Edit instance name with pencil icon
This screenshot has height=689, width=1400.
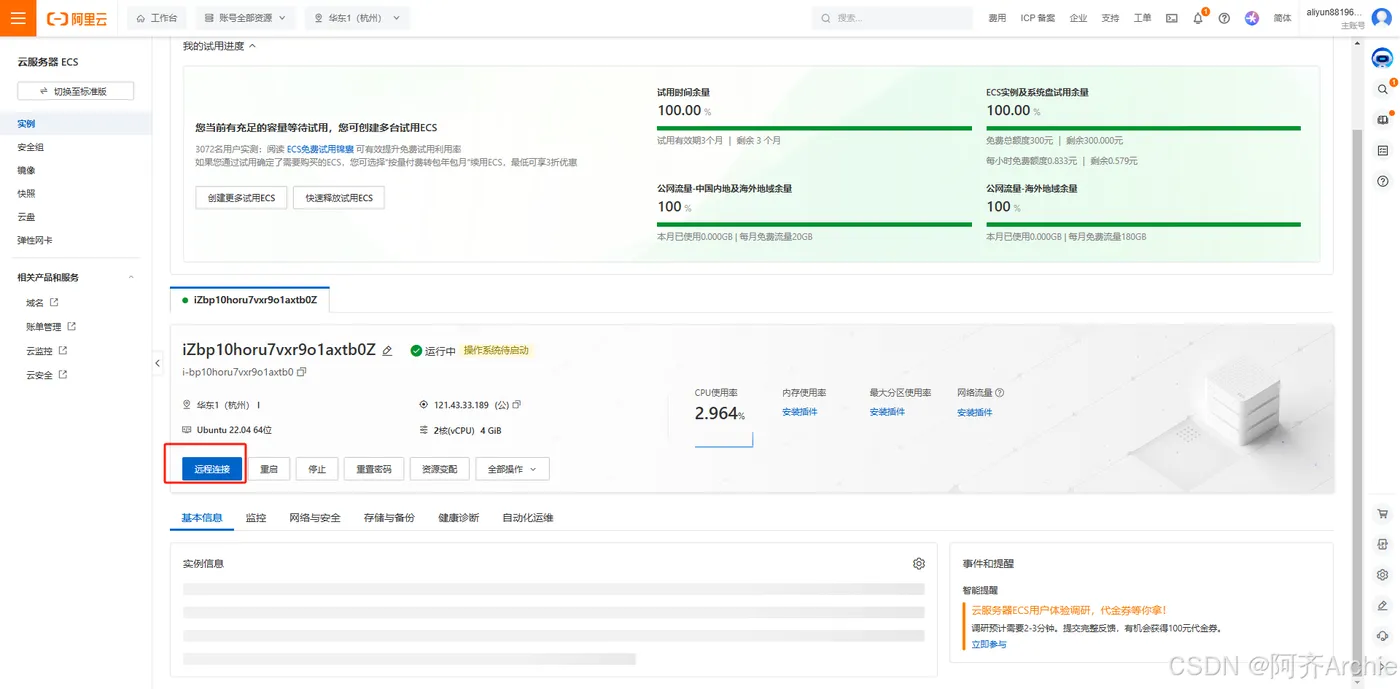coord(388,351)
